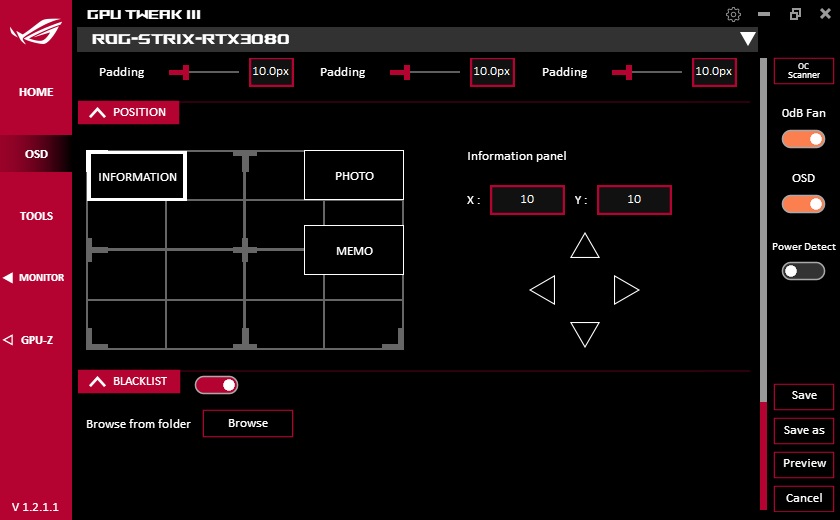Expand the GPU-Z side panel
840x520 pixels.
(28, 340)
